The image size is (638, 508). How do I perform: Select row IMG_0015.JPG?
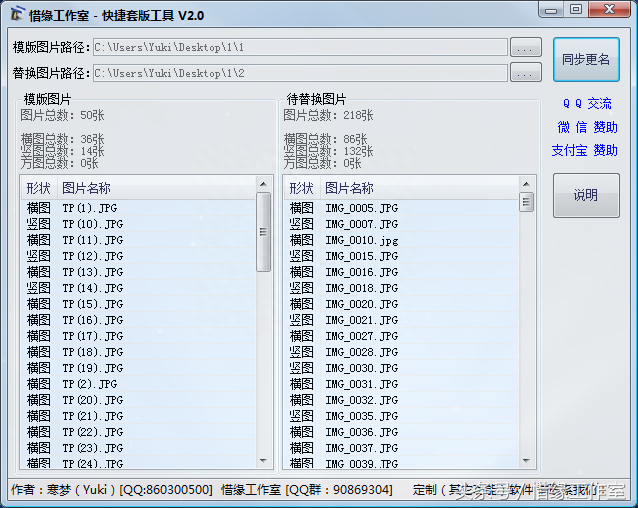(401, 256)
